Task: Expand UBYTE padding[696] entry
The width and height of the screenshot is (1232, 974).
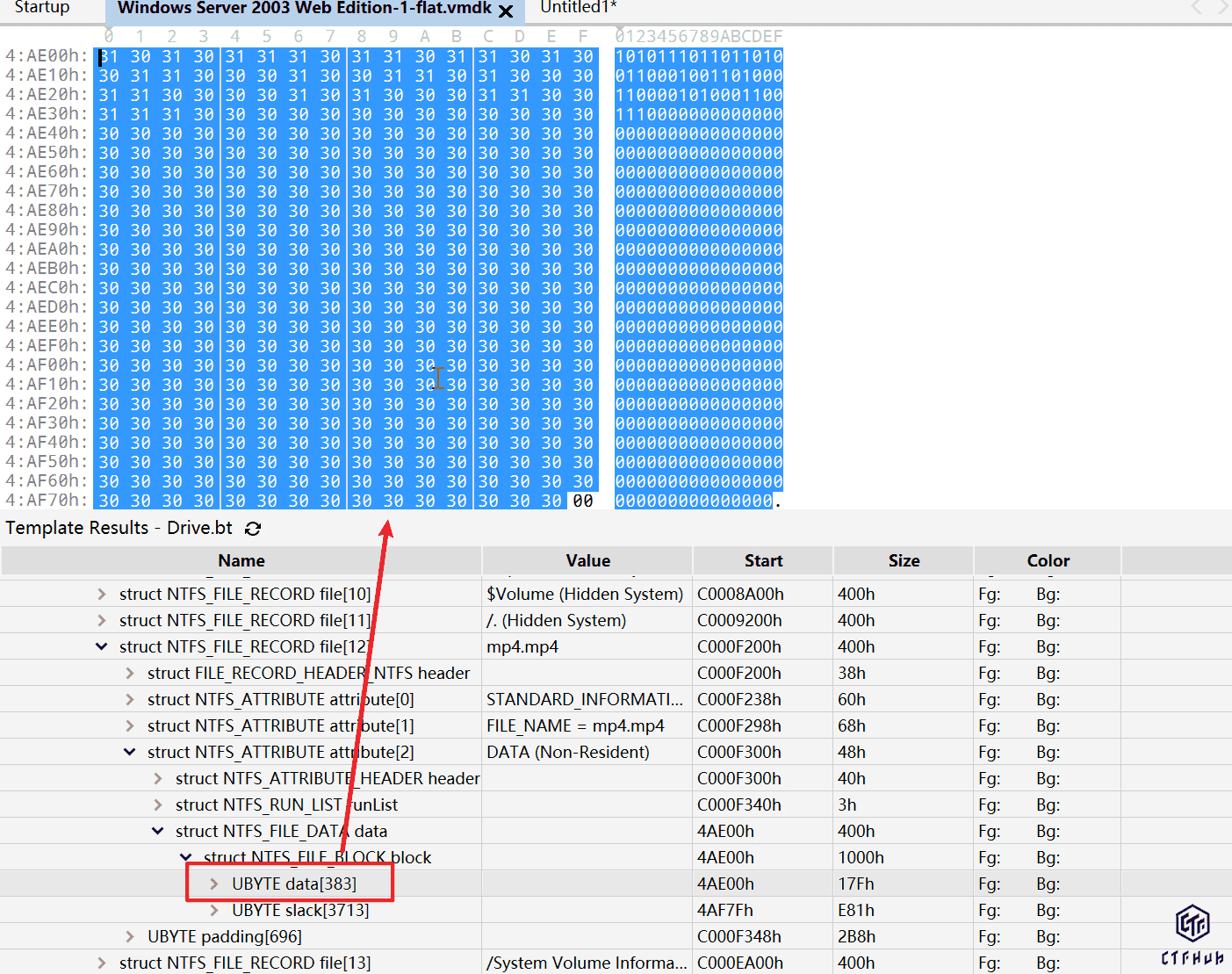Action: point(130,937)
